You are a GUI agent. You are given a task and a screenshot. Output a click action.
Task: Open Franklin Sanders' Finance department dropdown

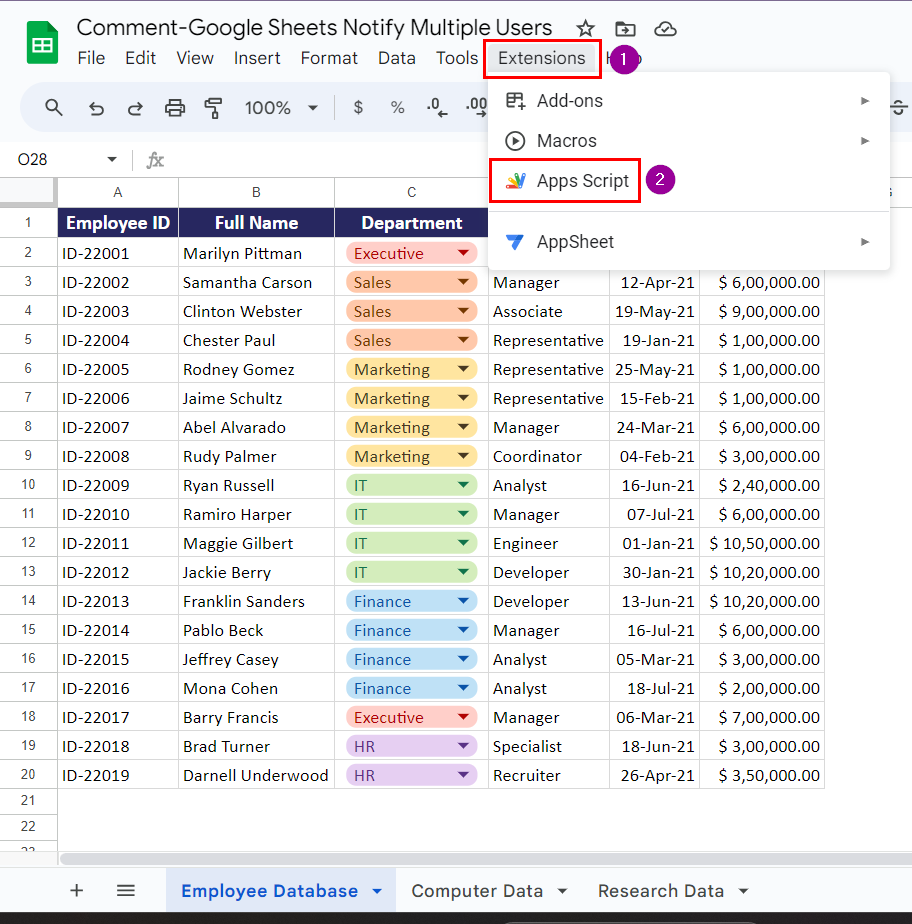463,601
